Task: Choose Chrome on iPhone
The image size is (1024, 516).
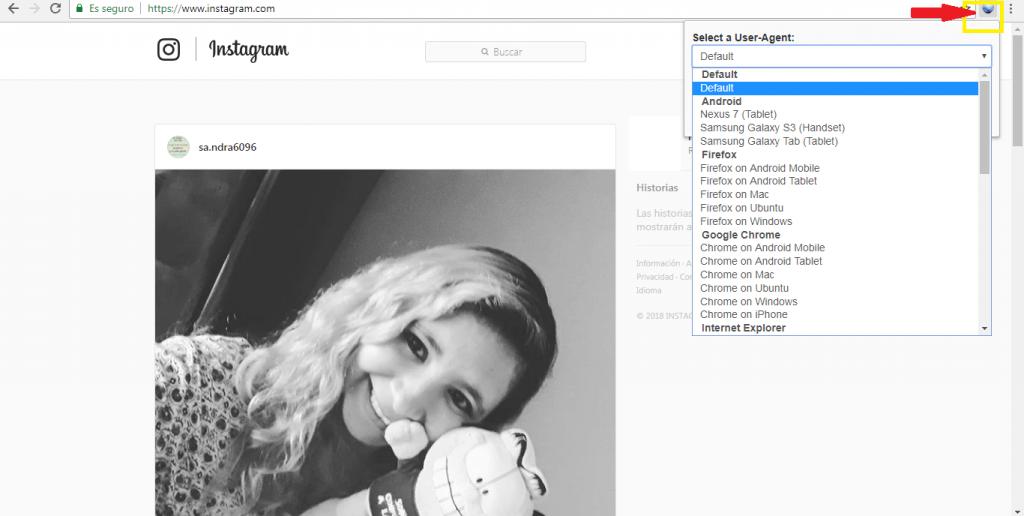Action: tap(835, 314)
